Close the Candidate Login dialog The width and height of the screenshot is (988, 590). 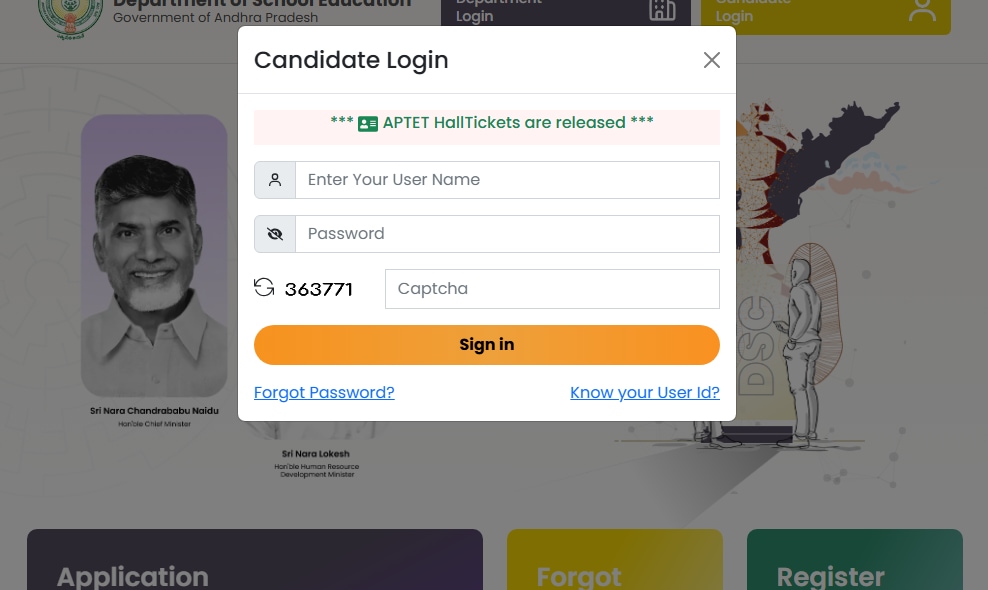pos(712,60)
